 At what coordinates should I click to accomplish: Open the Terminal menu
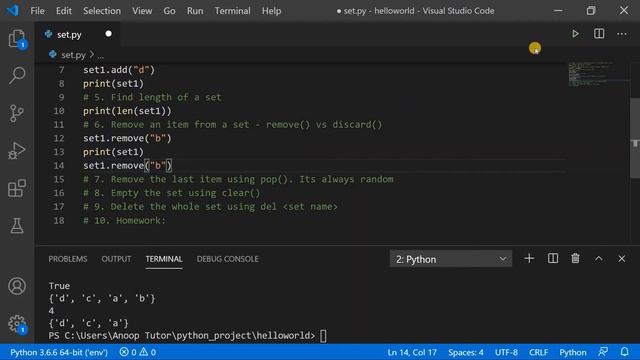point(233,11)
